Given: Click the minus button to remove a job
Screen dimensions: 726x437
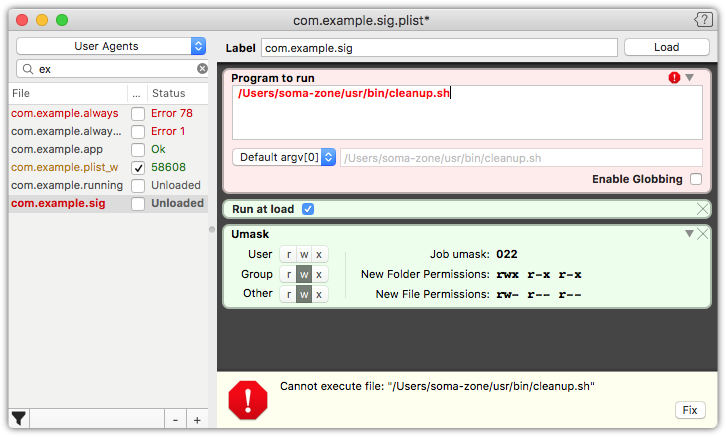Looking at the screenshot, I should click(x=175, y=419).
